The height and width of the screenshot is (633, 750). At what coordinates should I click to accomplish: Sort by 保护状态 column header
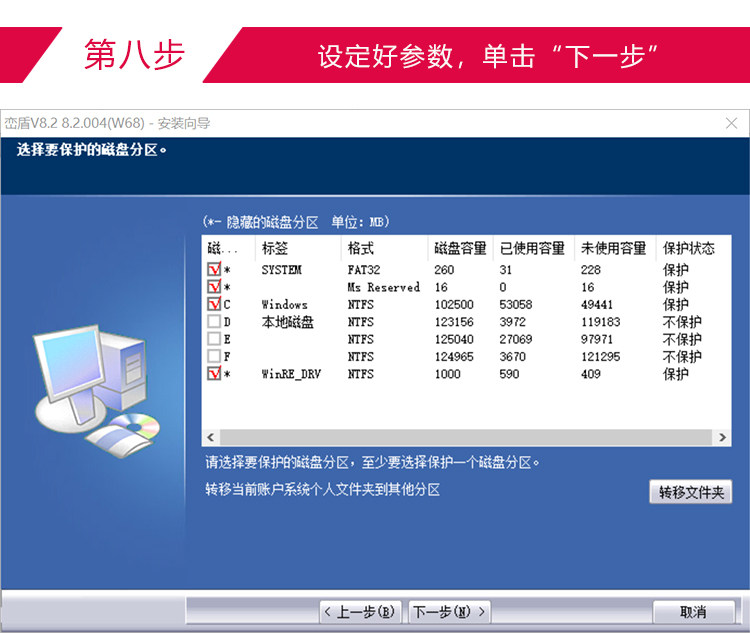pos(693,248)
